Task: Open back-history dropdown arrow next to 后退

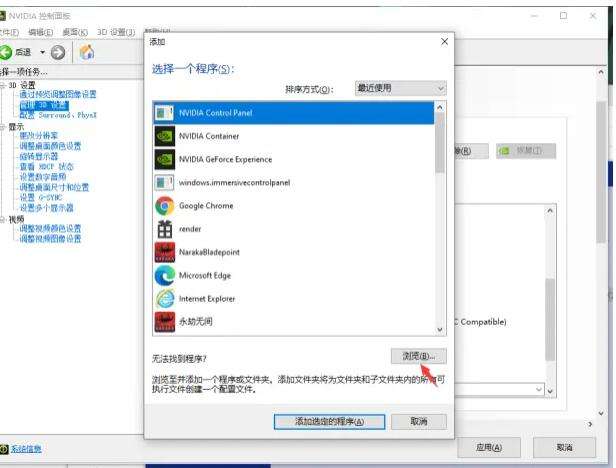Action: tap(42, 52)
